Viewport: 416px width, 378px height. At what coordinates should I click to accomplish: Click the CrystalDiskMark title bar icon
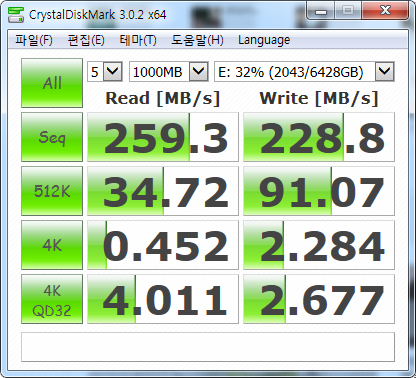(16, 15)
